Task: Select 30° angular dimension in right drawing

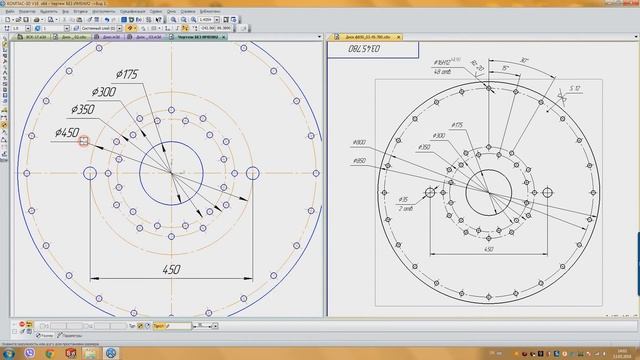Action: pos(524,60)
